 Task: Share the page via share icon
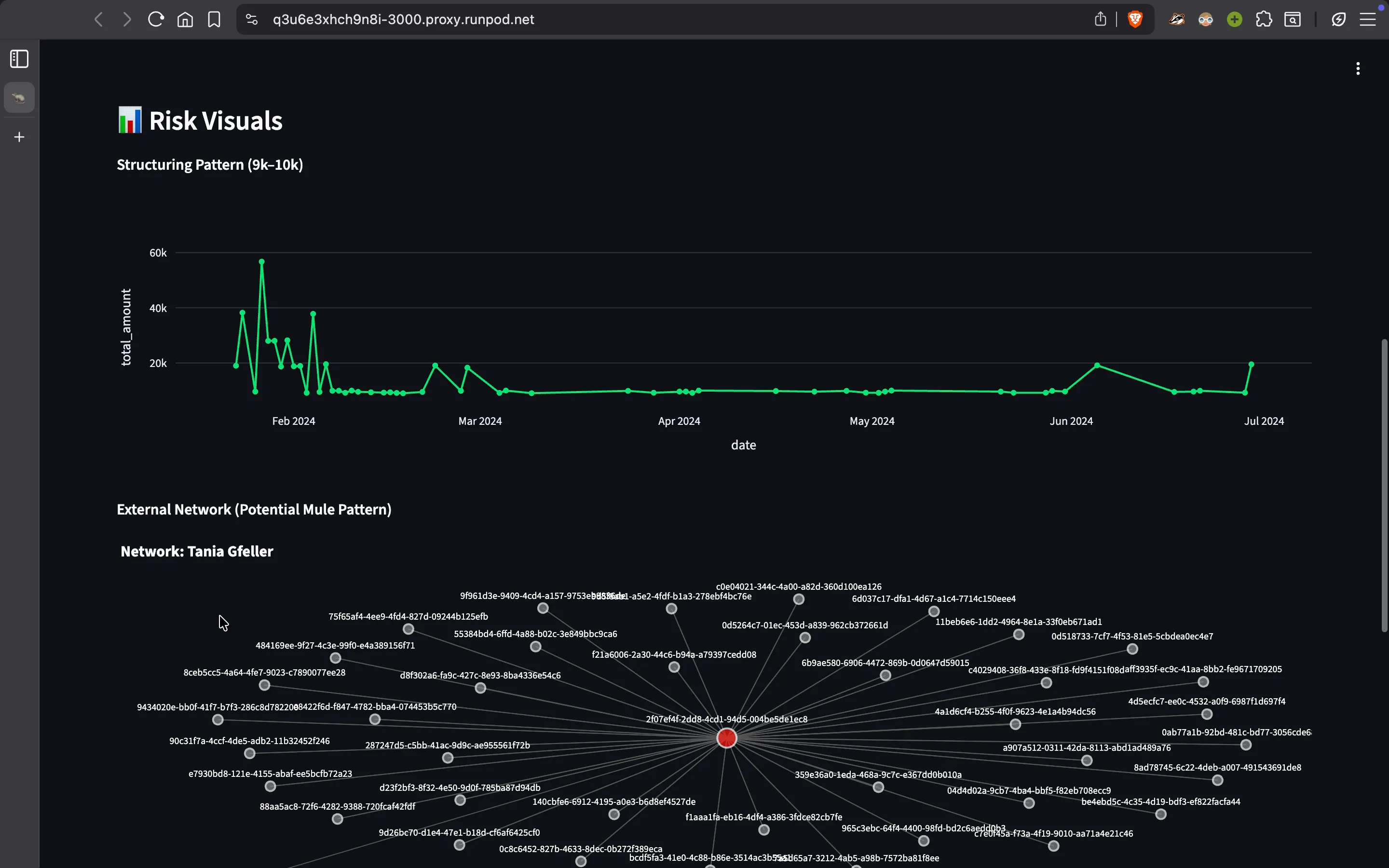click(1100, 19)
